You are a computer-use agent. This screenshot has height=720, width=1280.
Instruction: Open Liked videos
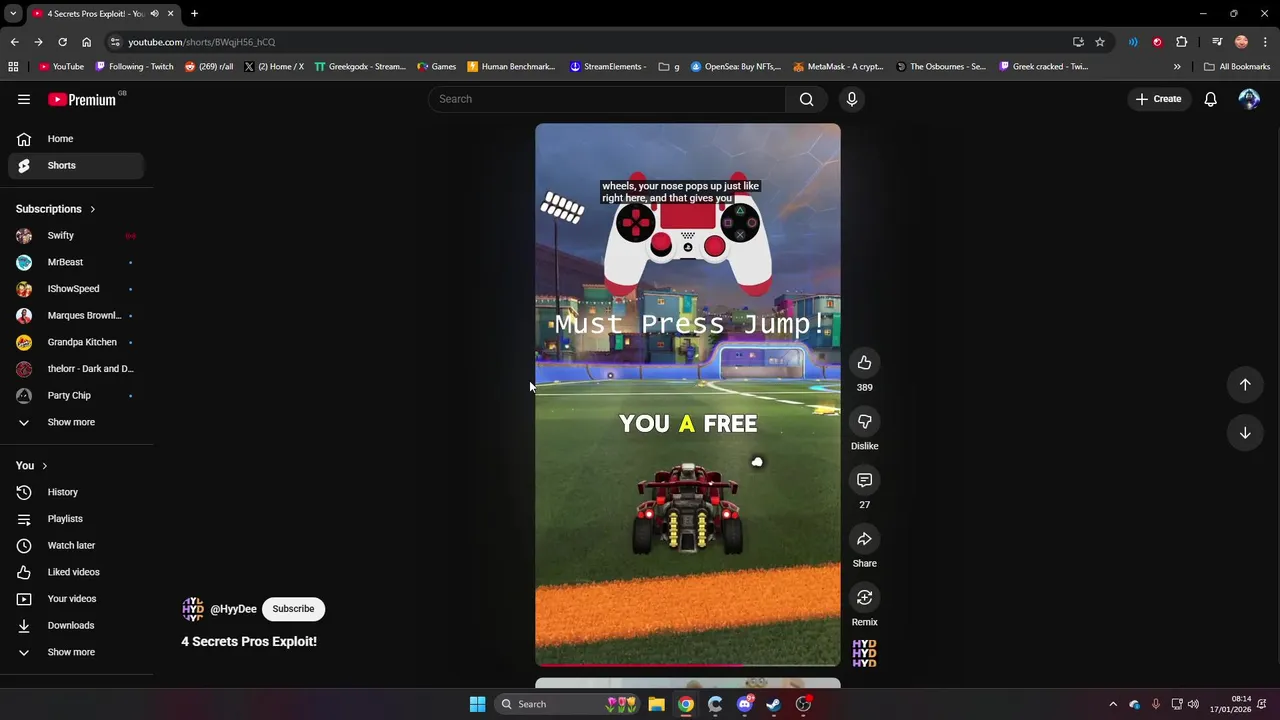tap(76, 572)
